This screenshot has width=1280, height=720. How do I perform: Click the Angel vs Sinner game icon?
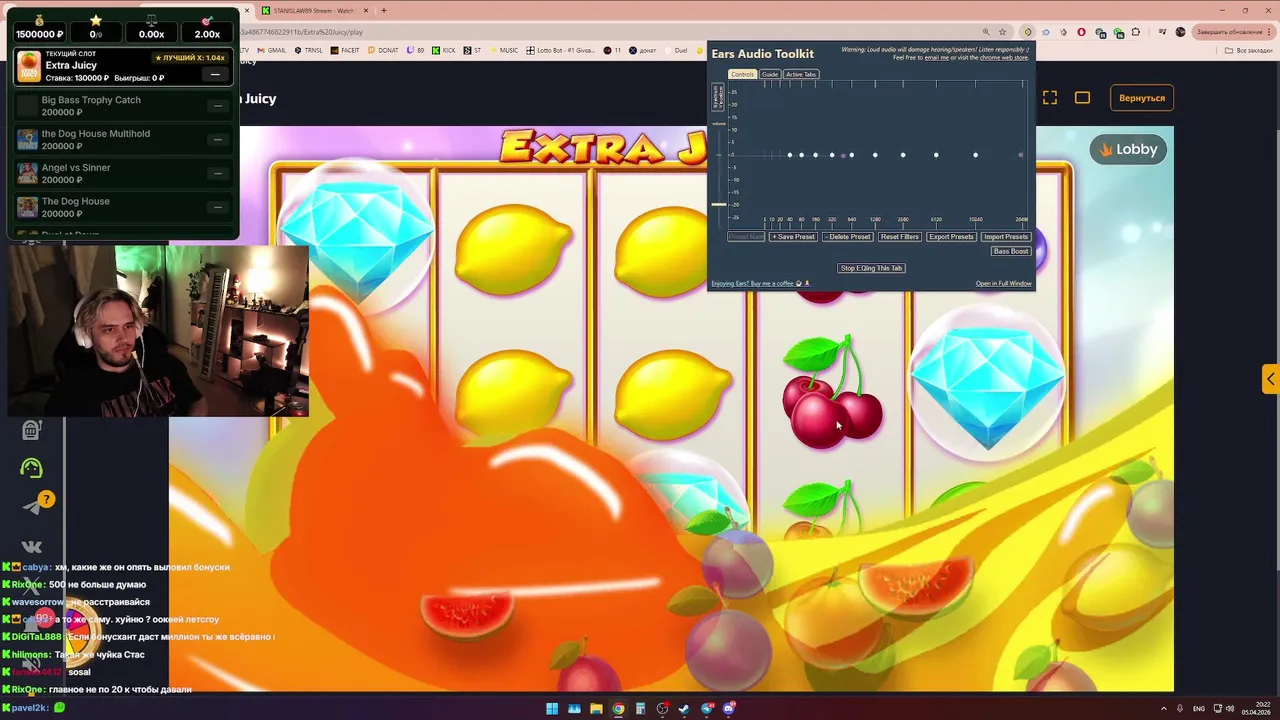coord(27,174)
